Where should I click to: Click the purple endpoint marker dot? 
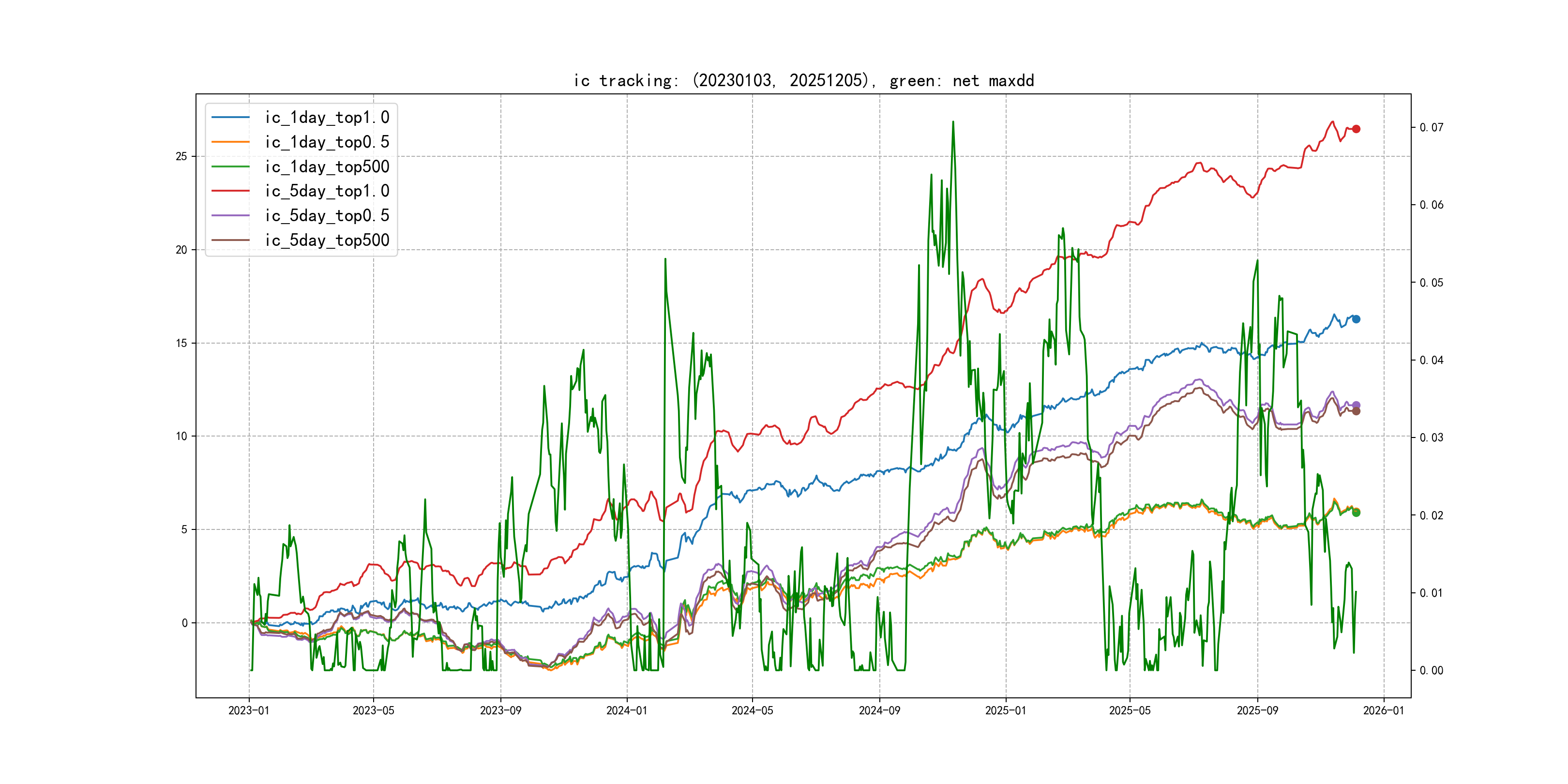click(x=1356, y=405)
